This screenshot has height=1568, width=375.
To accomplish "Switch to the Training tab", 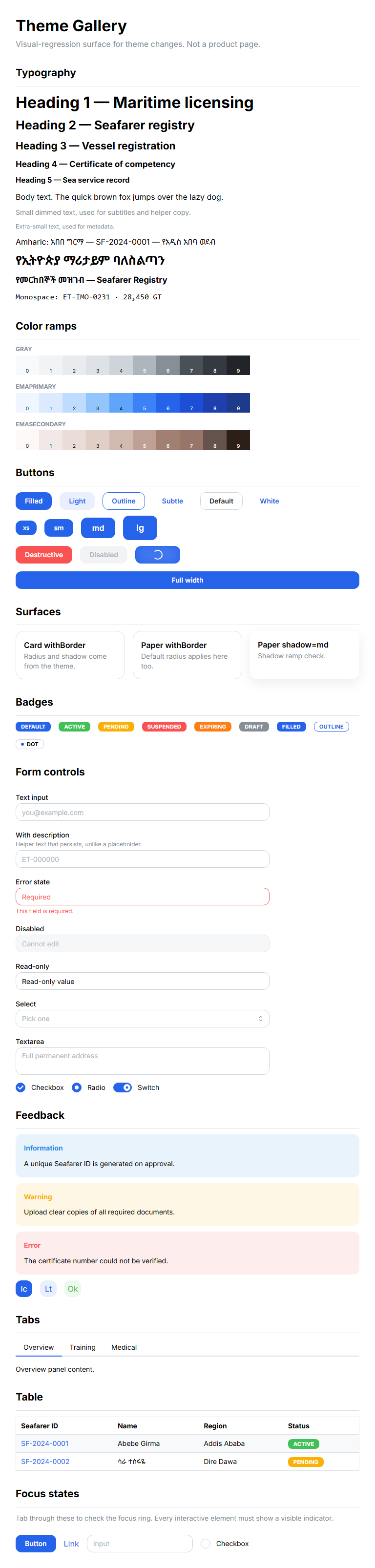I will tap(83, 1347).
